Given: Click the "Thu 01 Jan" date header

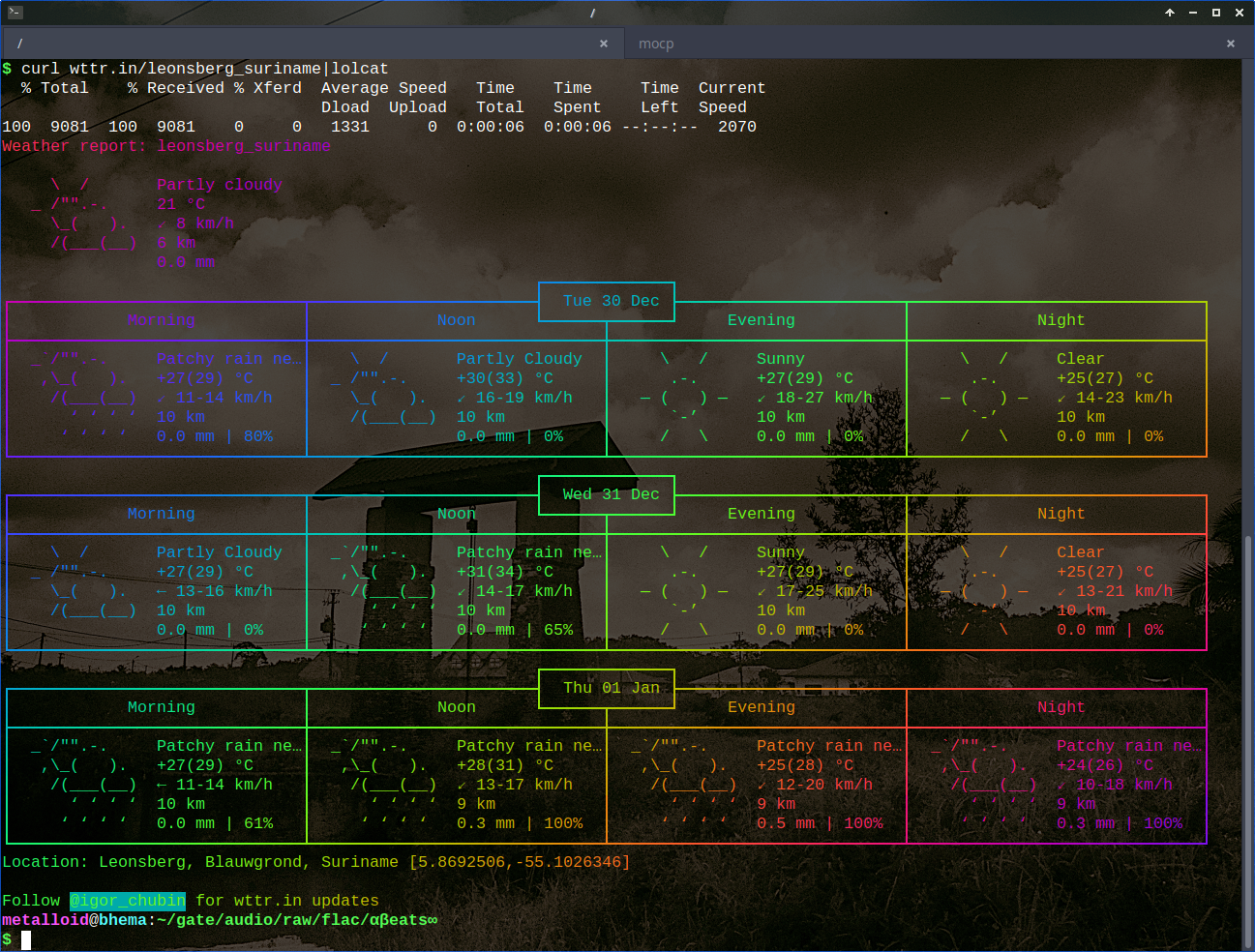Looking at the screenshot, I should click(x=611, y=688).
